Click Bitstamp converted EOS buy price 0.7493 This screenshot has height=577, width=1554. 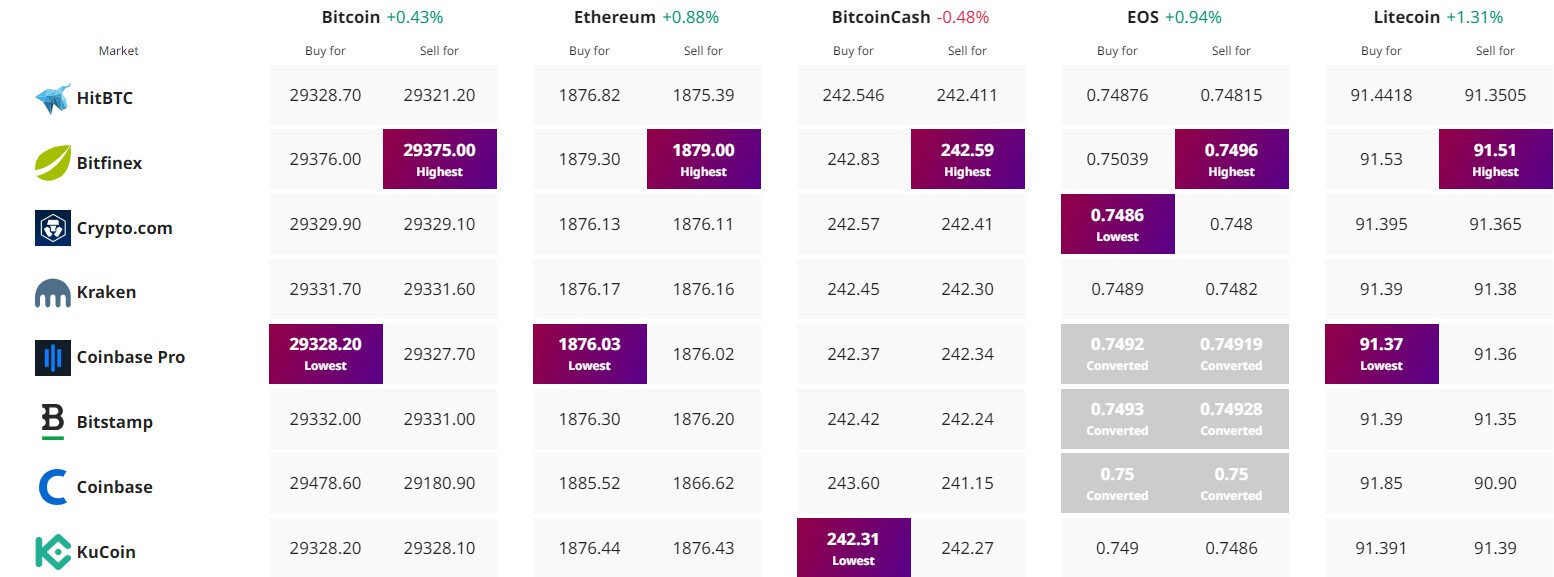[1118, 418]
